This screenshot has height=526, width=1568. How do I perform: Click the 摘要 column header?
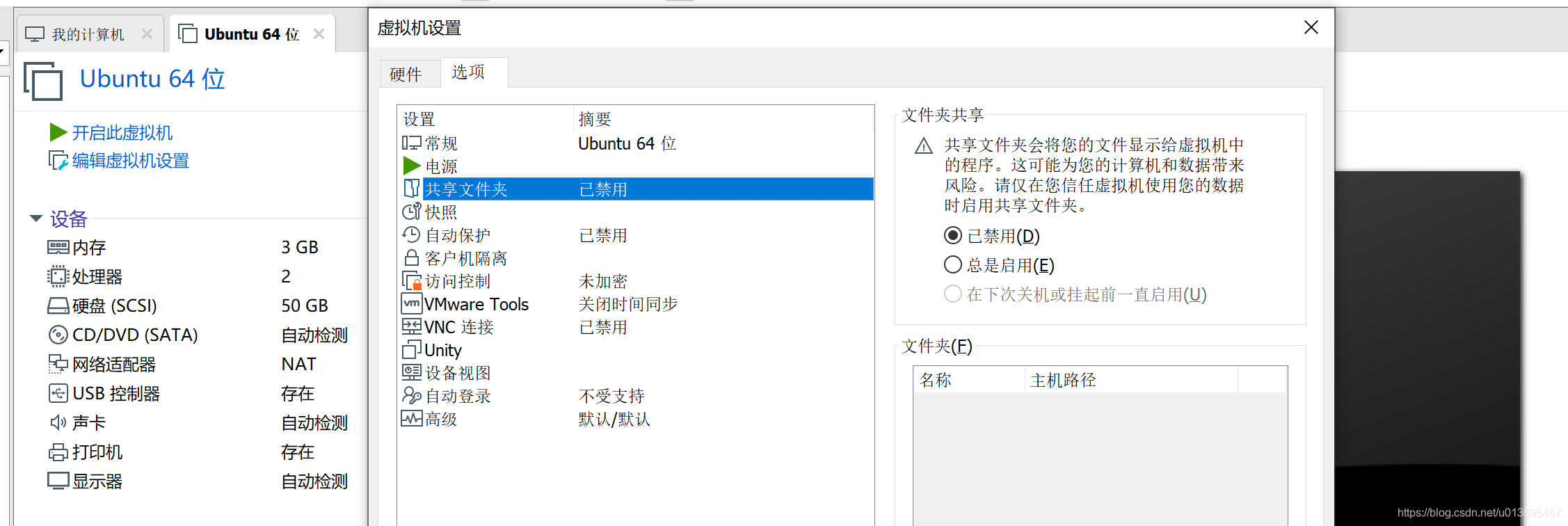[x=723, y=119]
